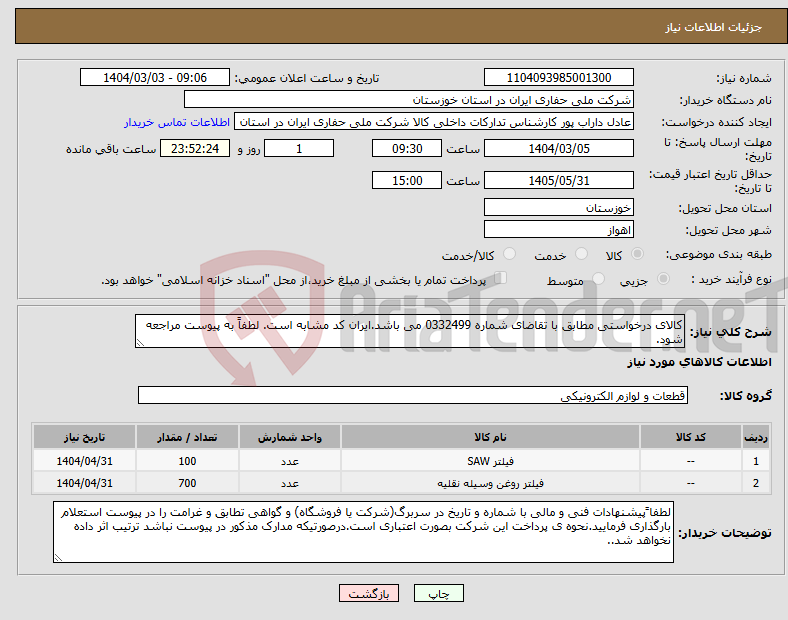Select the خدمت radio button
This screenshot has height=620, width=788.
581,254
